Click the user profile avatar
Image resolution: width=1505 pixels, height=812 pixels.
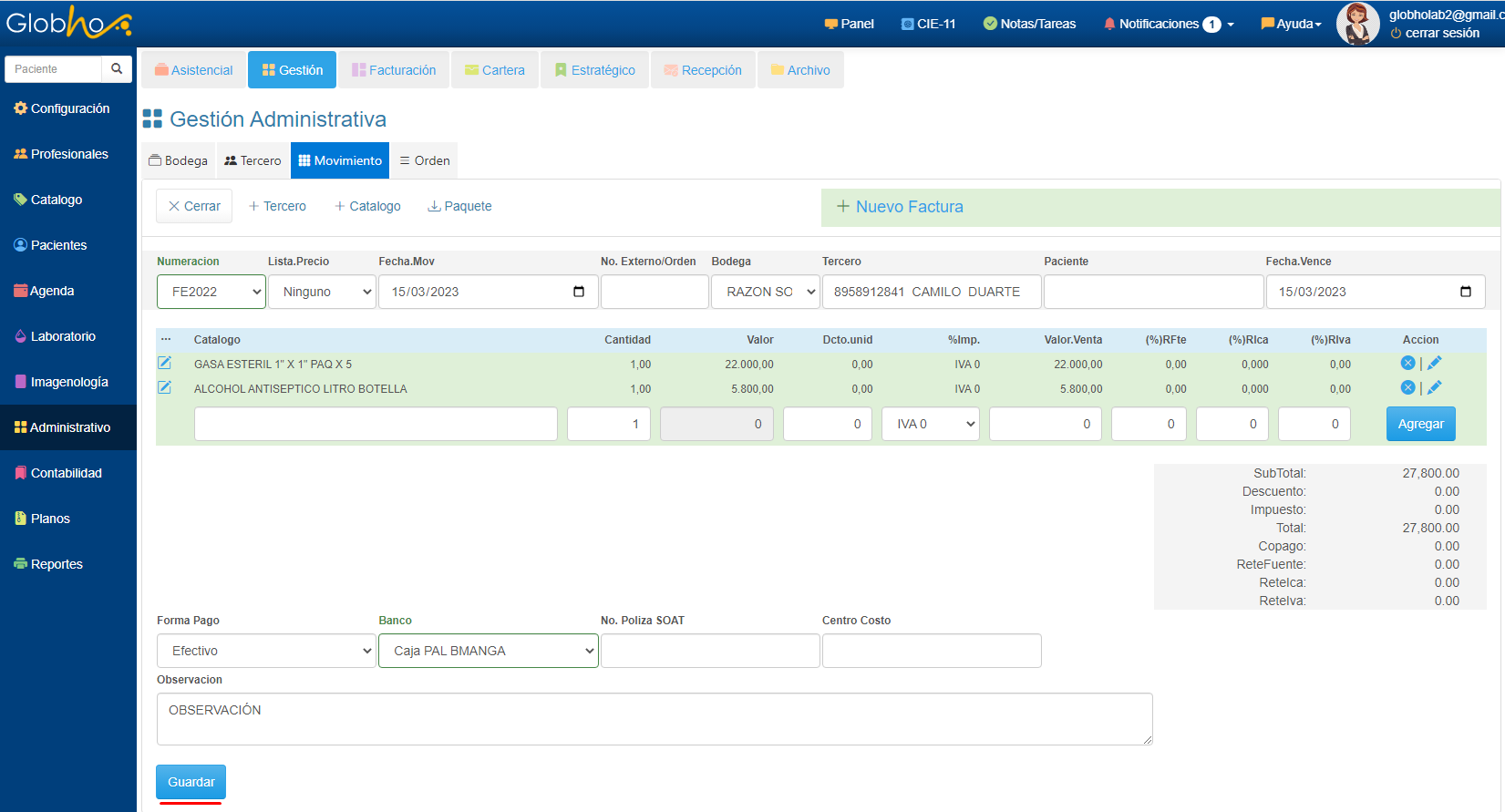click(x=1356, y=24)
